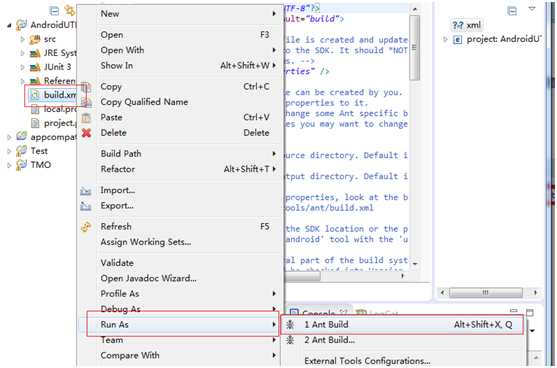
Task: Select Refresh in the context menu
Action: click(x=181, y=226)
